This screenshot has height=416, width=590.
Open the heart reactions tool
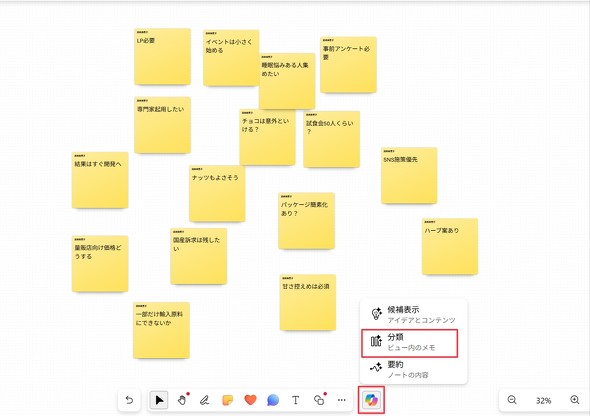[x=250, y=400]
